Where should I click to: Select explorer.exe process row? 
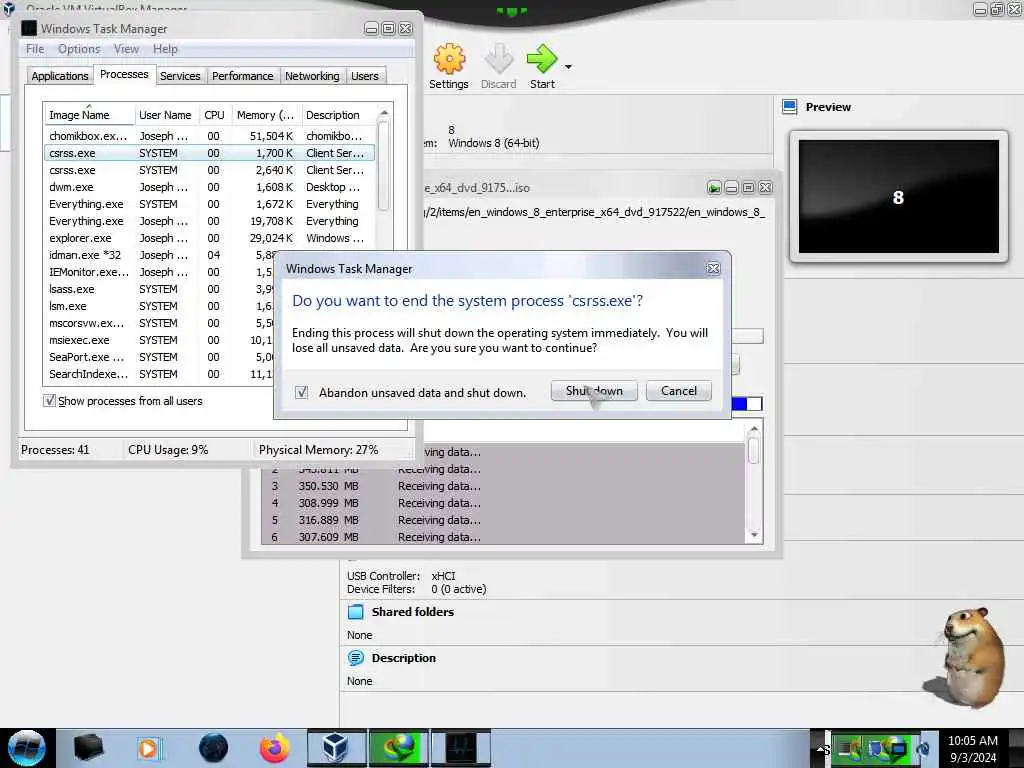209,238
